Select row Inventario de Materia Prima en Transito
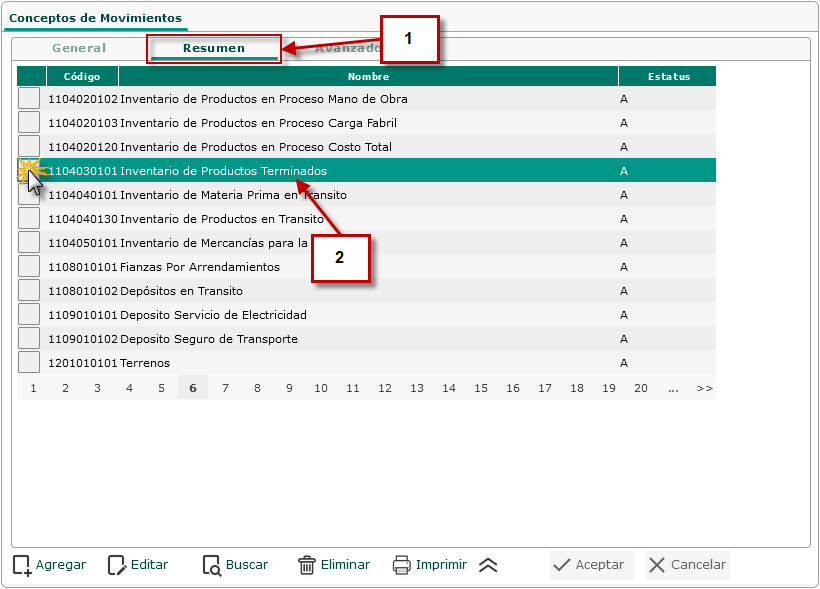The image size is (820, 589). click(367, 195)
